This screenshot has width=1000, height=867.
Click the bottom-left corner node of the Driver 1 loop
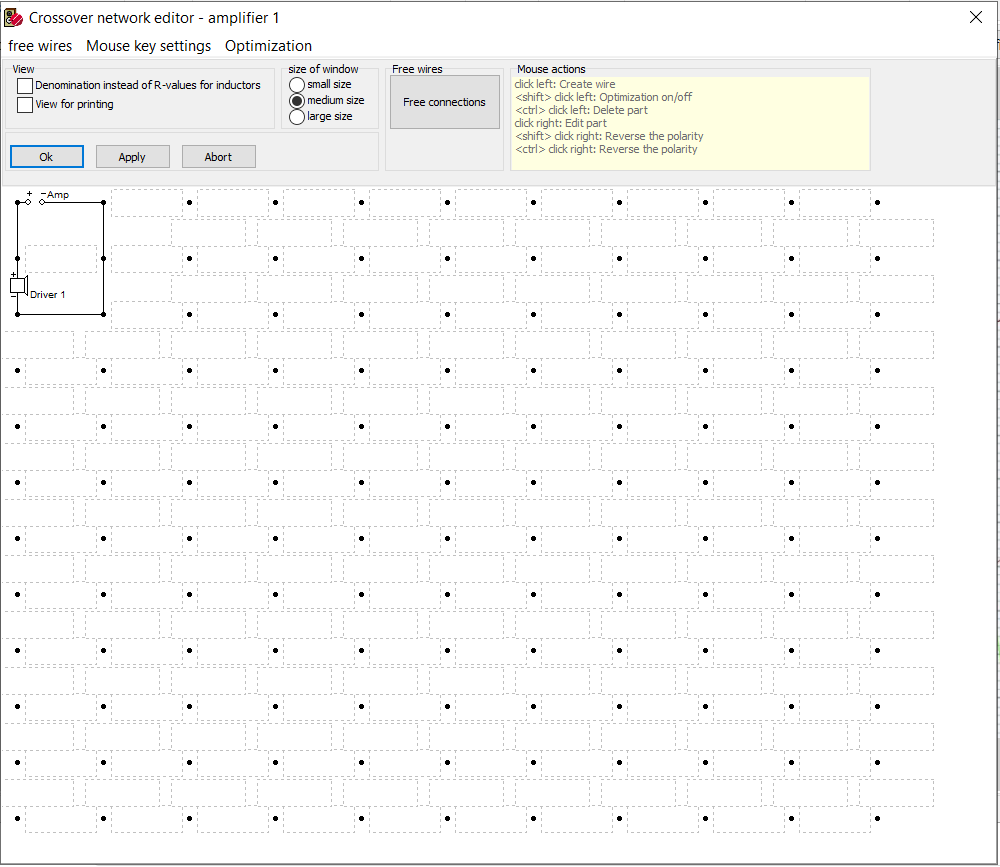tap(17, 314)
